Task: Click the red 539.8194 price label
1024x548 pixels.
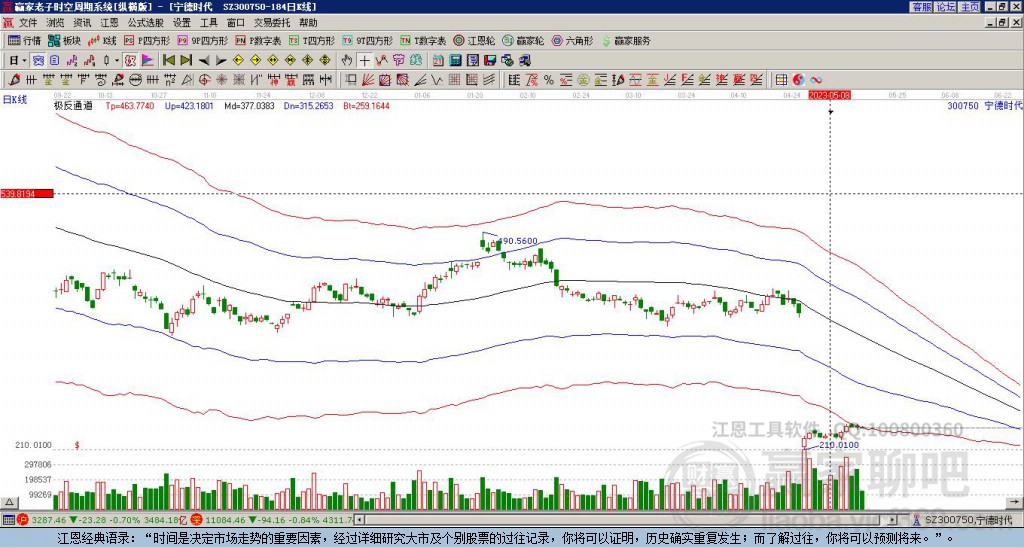Action: 27,193
